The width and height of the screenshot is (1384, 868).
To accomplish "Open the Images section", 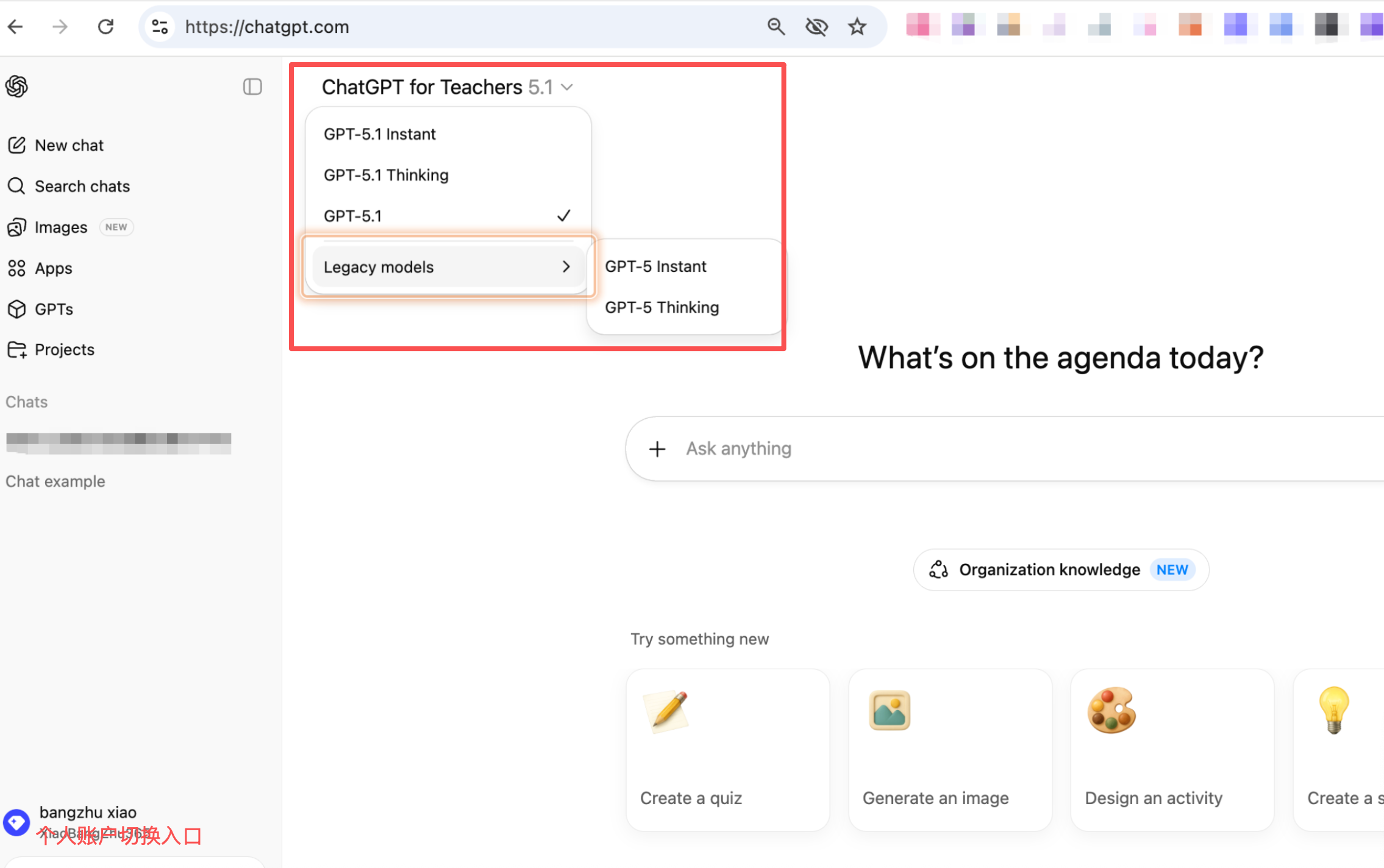I will pyautogui.click(x=70, y=227).
